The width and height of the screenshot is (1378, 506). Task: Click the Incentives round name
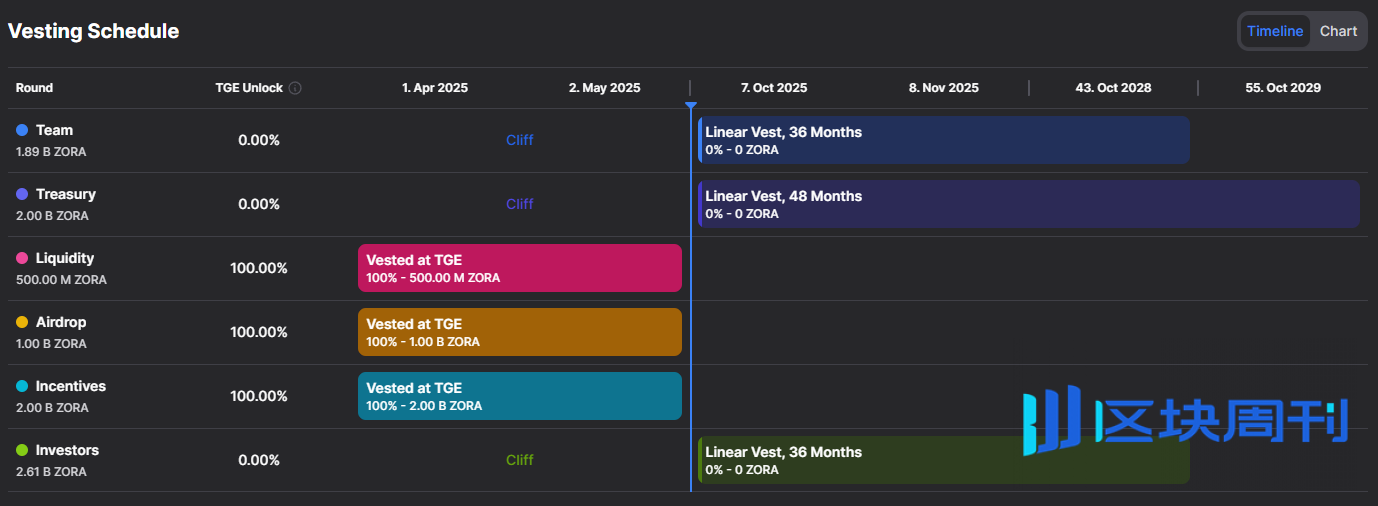(71, 386)
